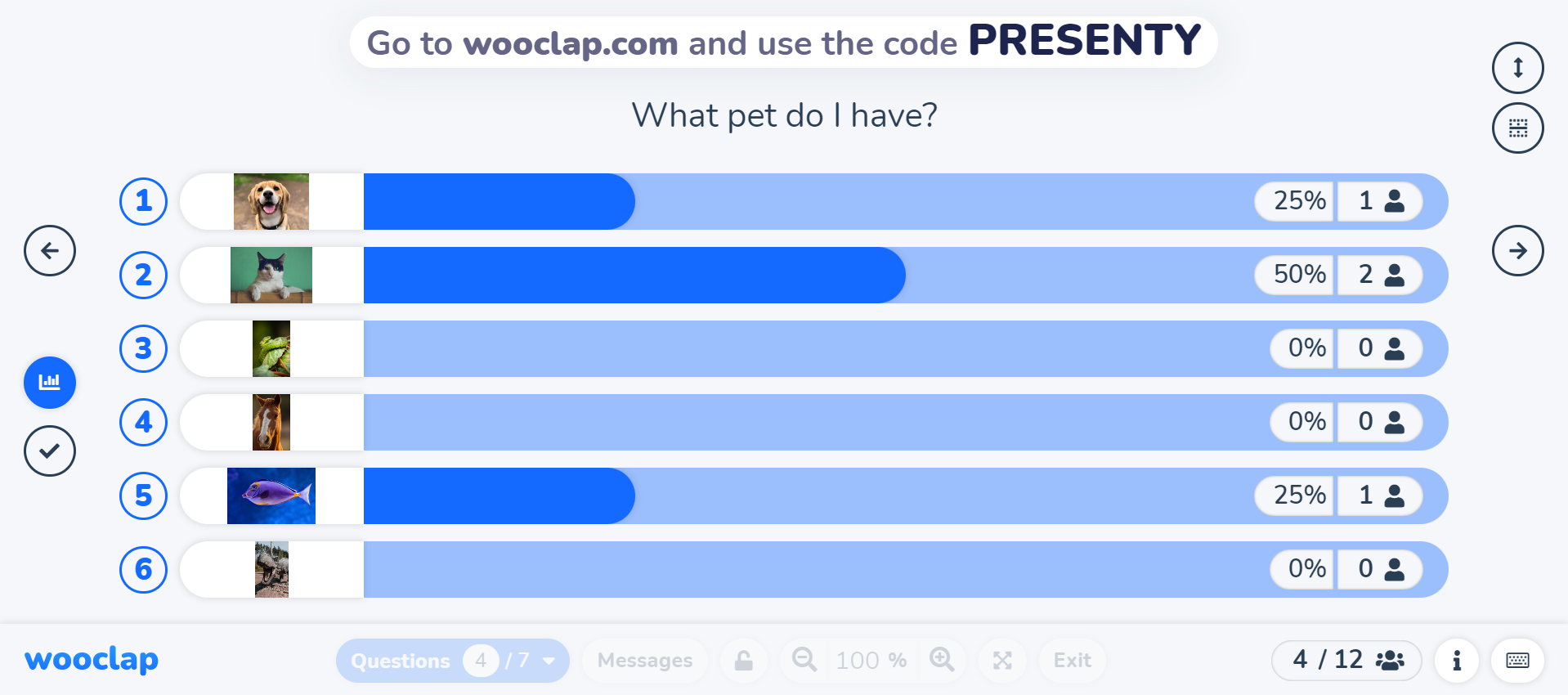Image resolution: width=1568 pixels, height=695 pixels.
Task: Click the vertical resize arrow icon top right
Action: (x=1517, y=68)
